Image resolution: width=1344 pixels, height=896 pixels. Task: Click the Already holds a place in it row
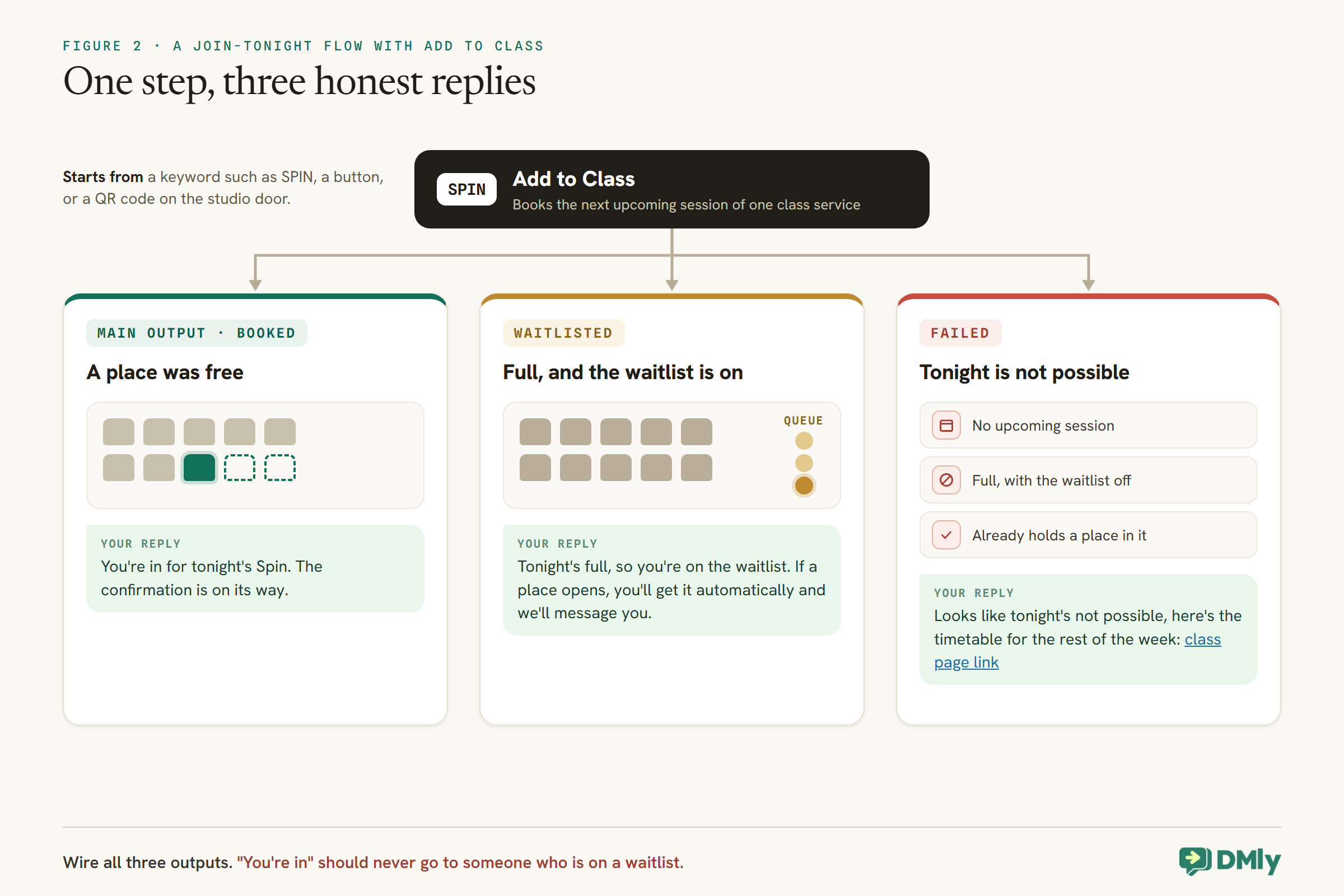1088,535
